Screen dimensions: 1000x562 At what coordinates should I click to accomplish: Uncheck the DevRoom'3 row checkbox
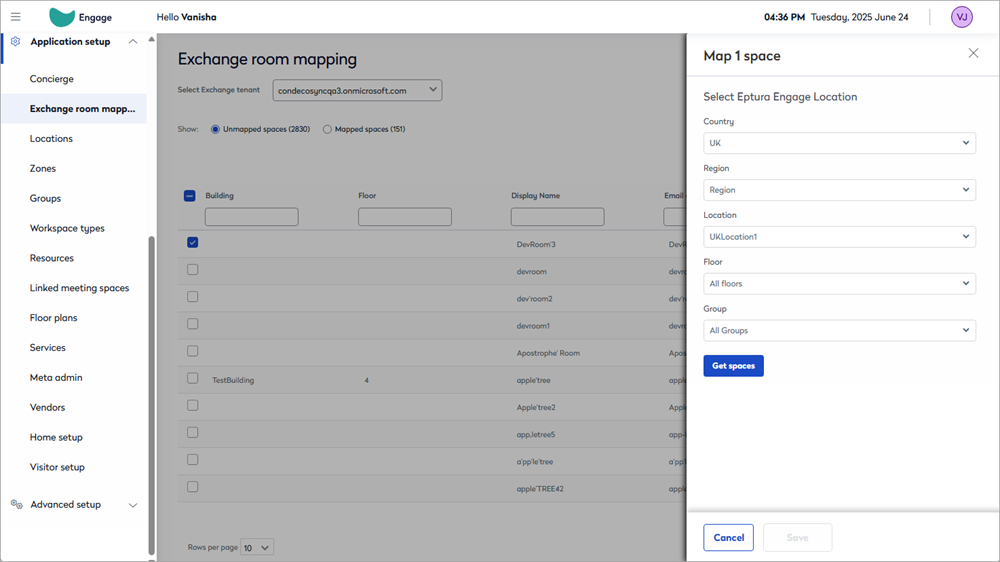(x=193, y=242)
